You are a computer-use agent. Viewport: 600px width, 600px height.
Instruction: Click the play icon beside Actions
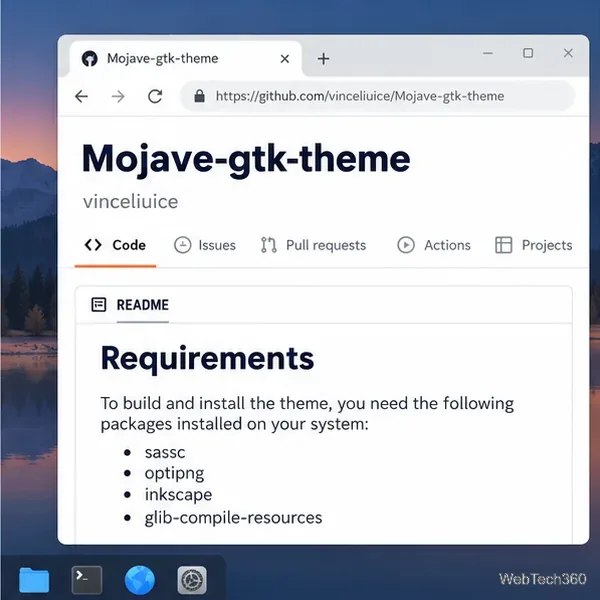tap(406, 245)
